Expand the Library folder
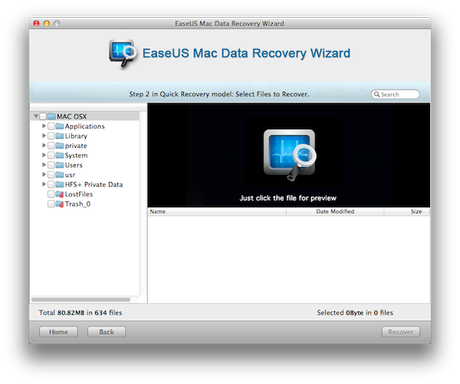460x384 pixels. pyautogui.click(x=44, y=136)
